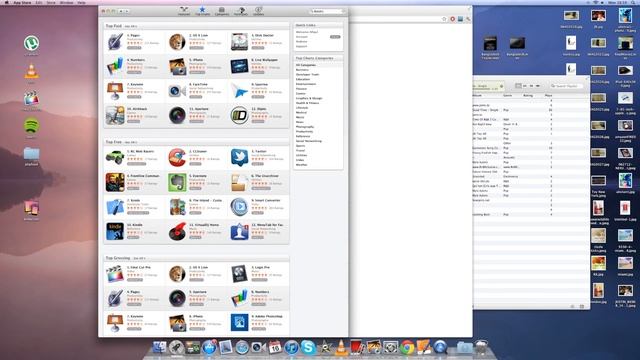Open iPhoto icon in Top Paid
The height and width of the screenshot is (360, 640).
(x=177, y=66)
